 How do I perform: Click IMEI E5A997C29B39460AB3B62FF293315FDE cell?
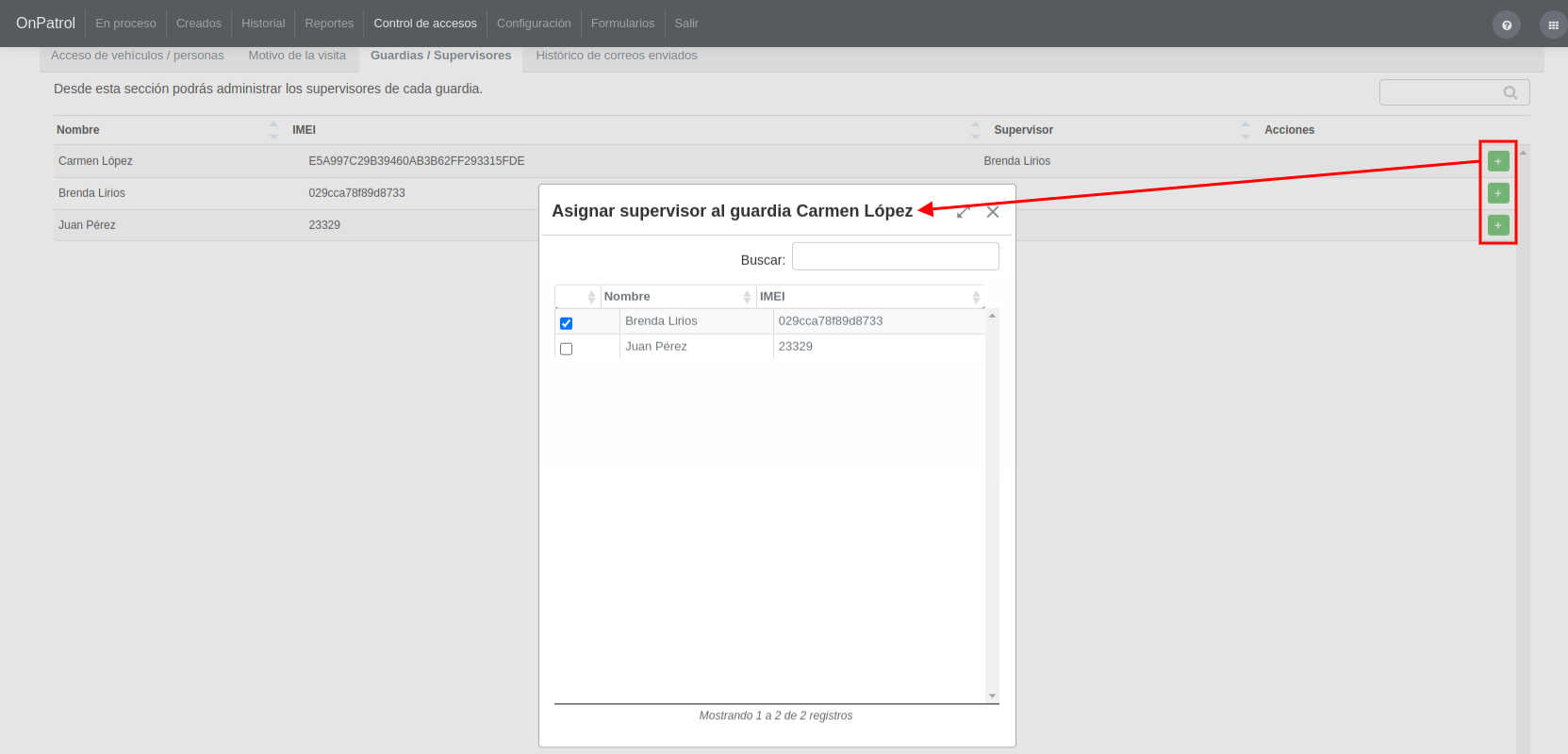tap(417, 161)
